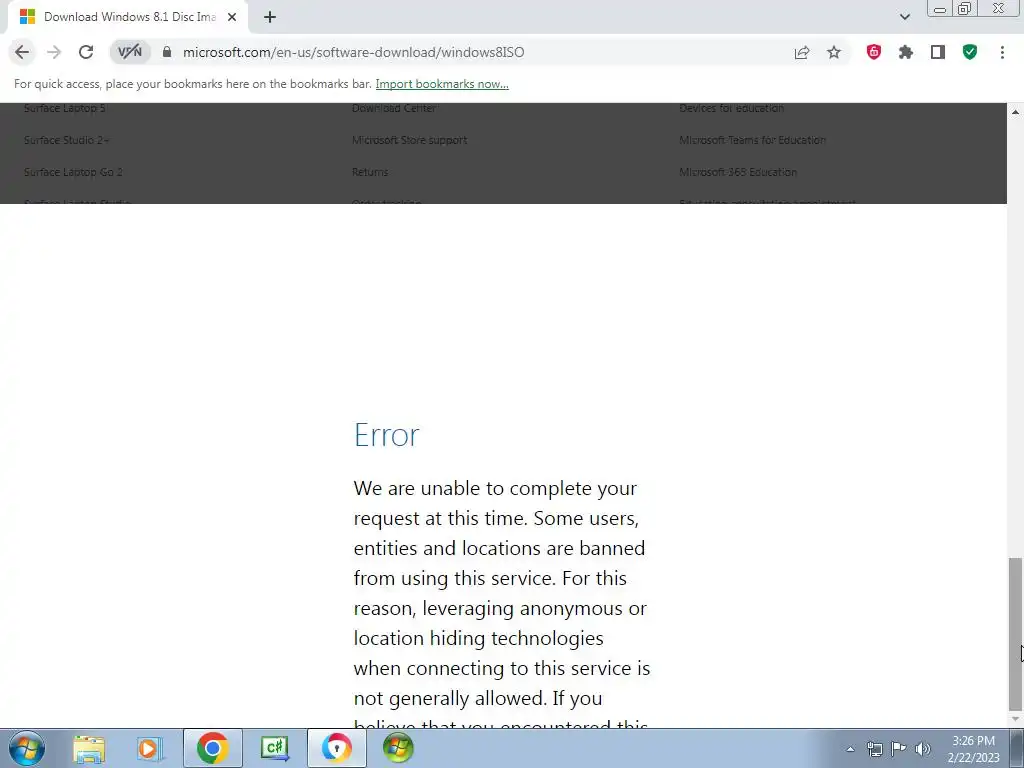This screenshot has width=1024, height=768.
Task: Open the red shield extension
Action: pos(873,52)
